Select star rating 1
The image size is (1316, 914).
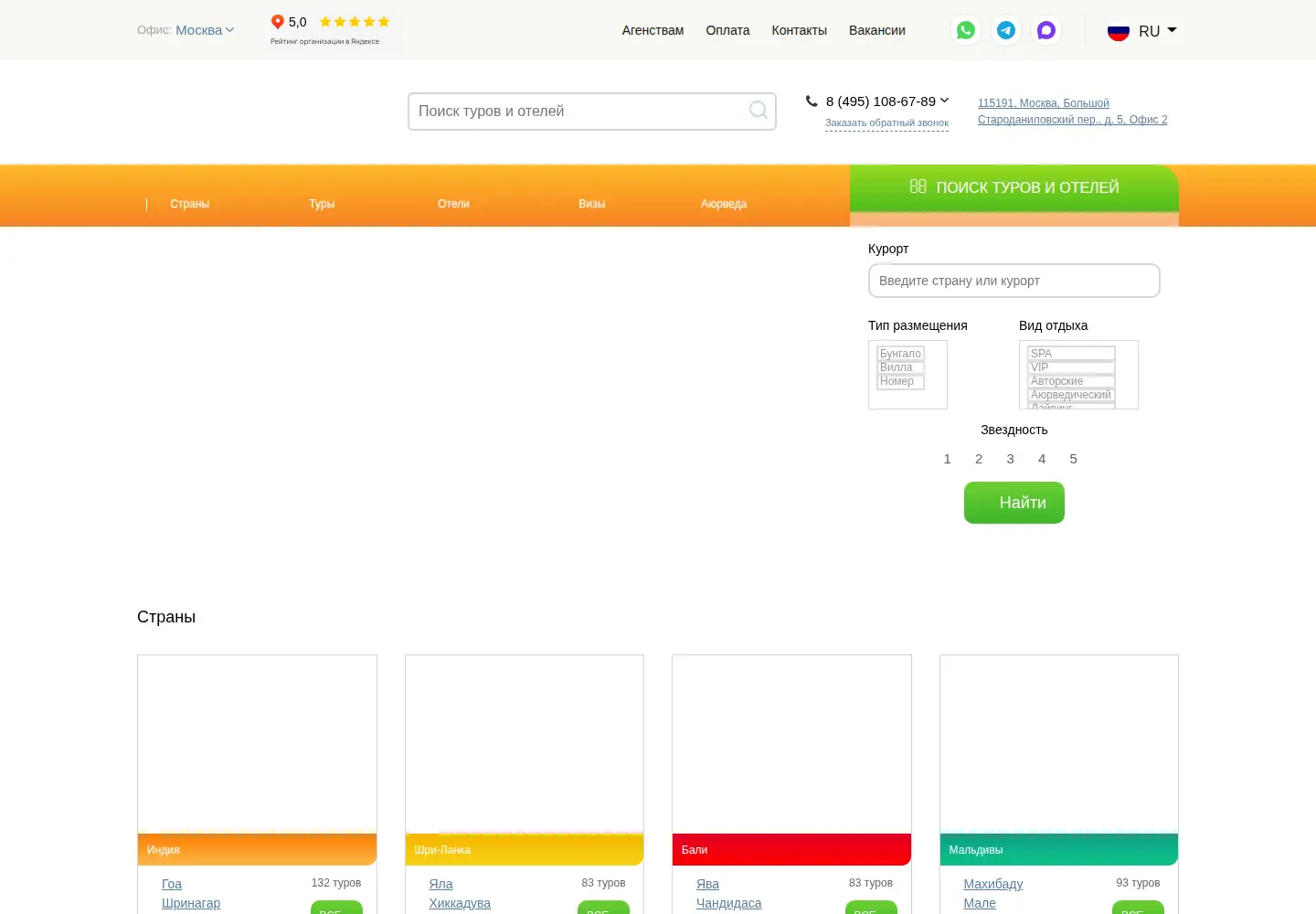[x=948, y=459]
